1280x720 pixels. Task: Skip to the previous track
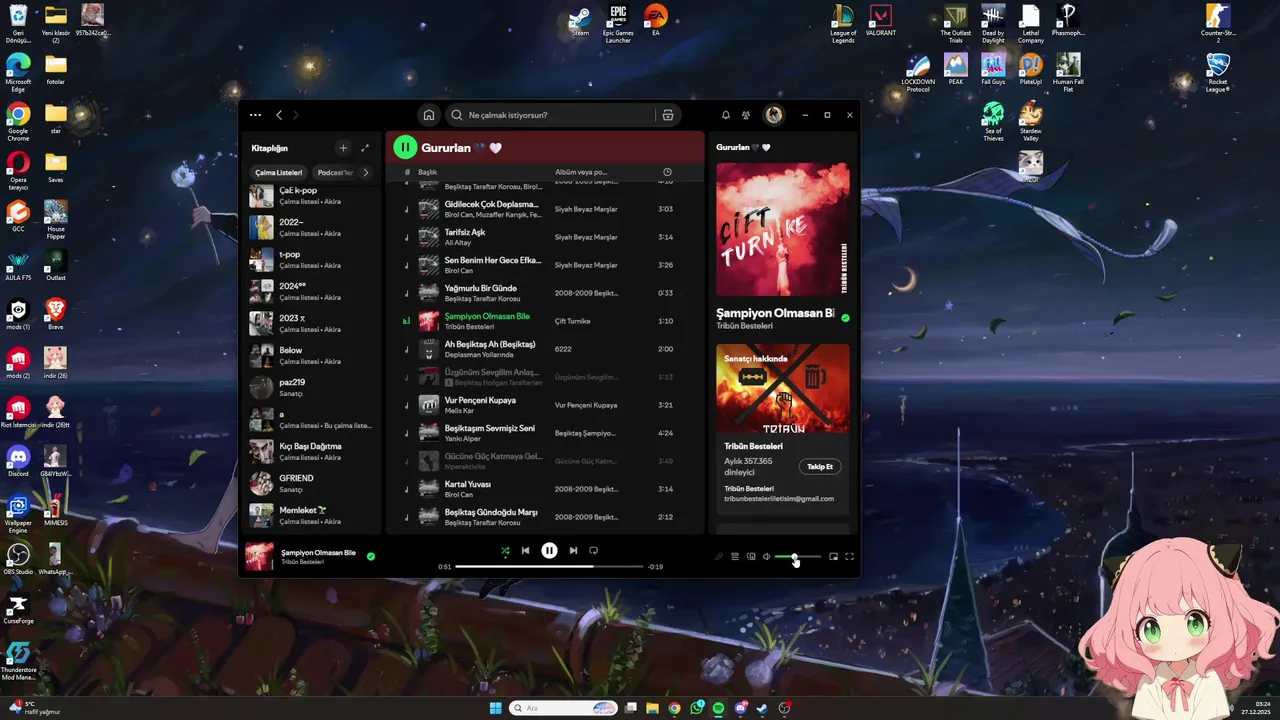[x=525, y=550]
